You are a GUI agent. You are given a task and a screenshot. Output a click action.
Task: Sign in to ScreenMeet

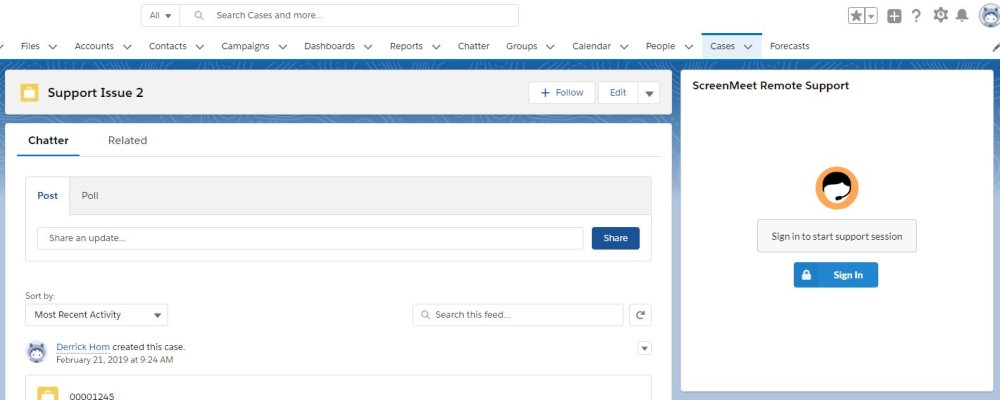[x=835, y=275]
